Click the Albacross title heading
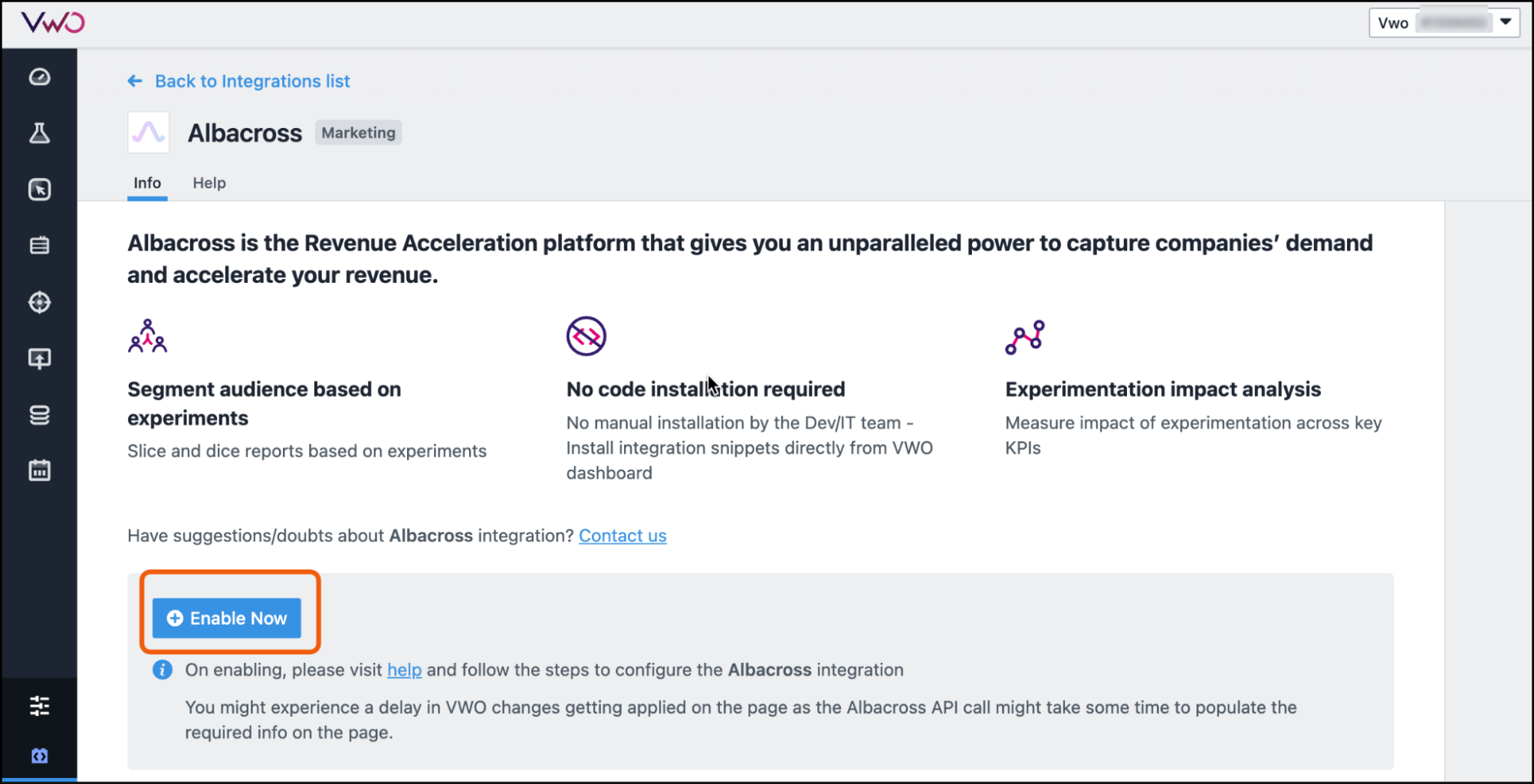This screenshot has height=784, width=1534. pos(245,133)
